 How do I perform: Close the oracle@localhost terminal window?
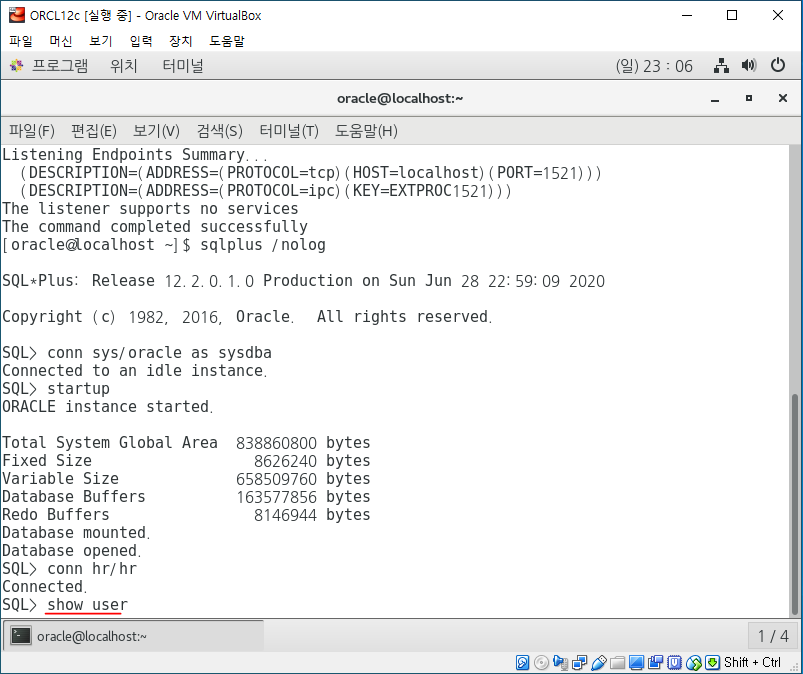tap(783, 98)
